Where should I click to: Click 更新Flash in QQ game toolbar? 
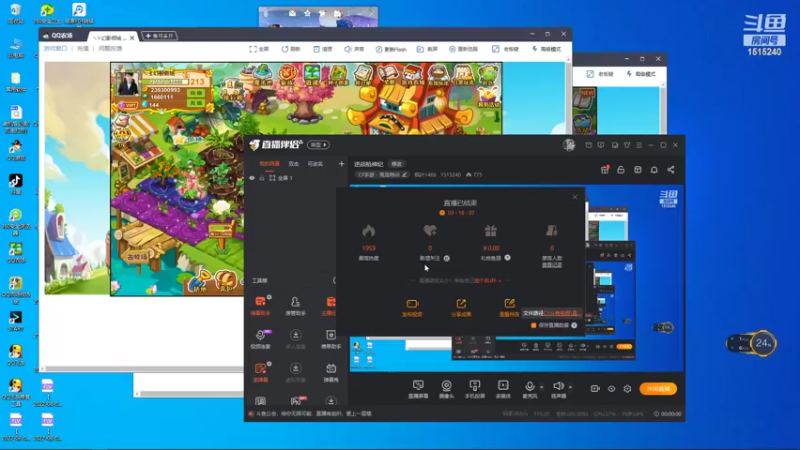click(391, 49)
